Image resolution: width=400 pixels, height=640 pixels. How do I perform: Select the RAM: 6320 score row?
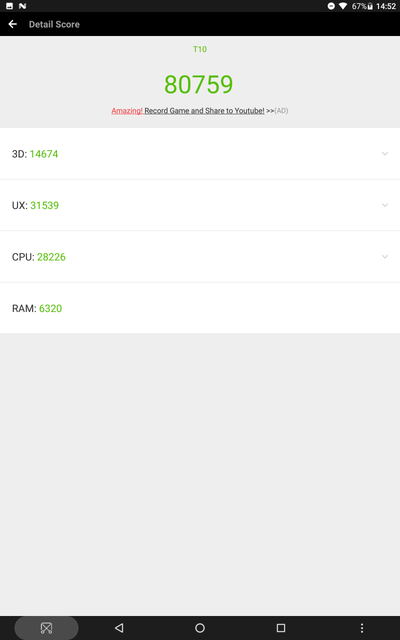(x=200, y=308)
